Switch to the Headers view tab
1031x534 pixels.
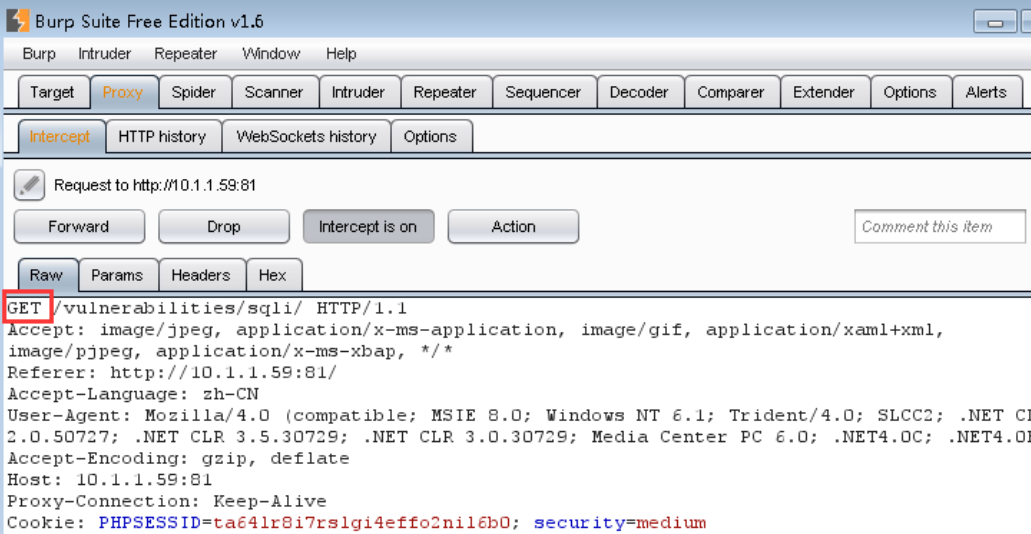[x=203, y=275]
